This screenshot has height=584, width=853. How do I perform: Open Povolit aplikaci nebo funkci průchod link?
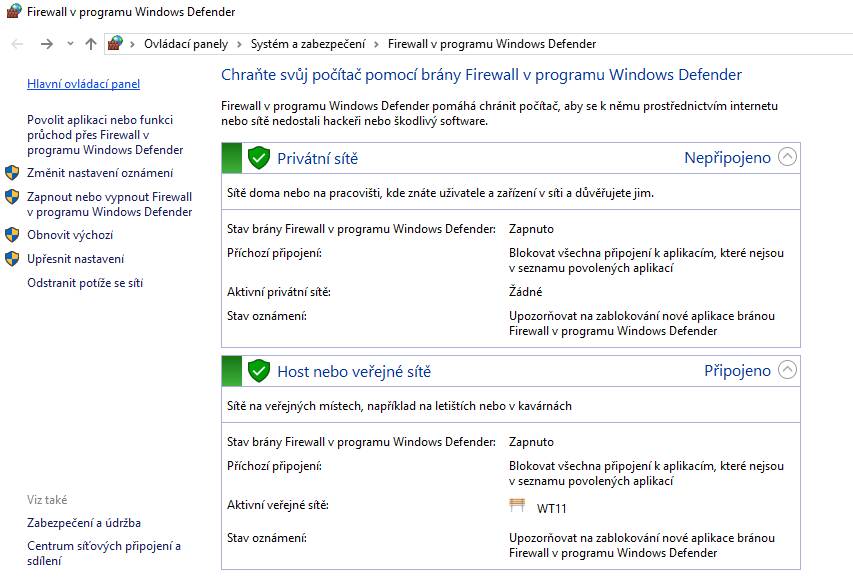pyautogui.click(x=105, y=135)
